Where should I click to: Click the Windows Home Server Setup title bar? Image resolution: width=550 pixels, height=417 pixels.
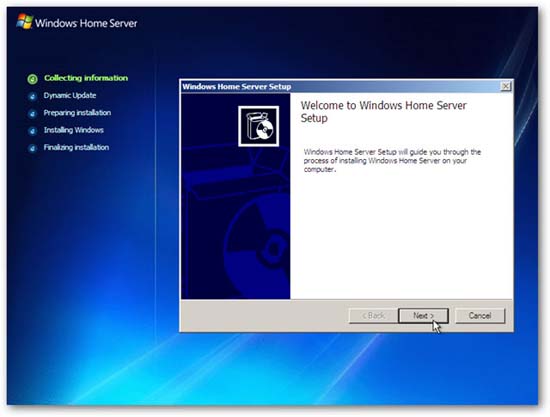point(340,87)
